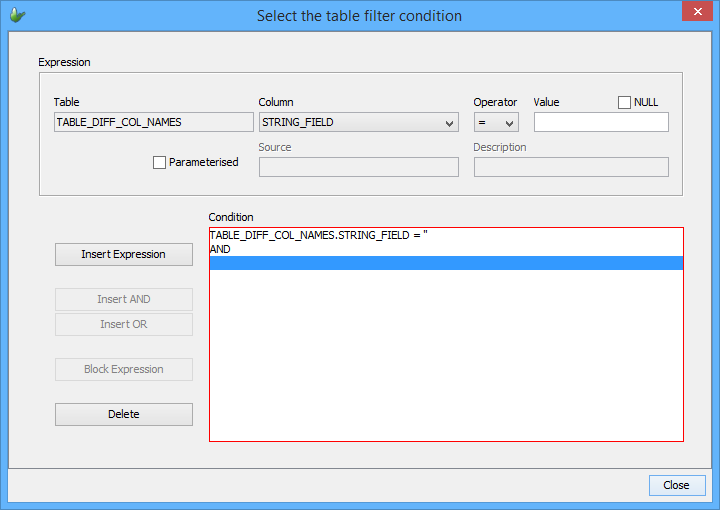720x510 pixels.
Task: Click the Insert AND button
Action: click(x=124, y=299)
